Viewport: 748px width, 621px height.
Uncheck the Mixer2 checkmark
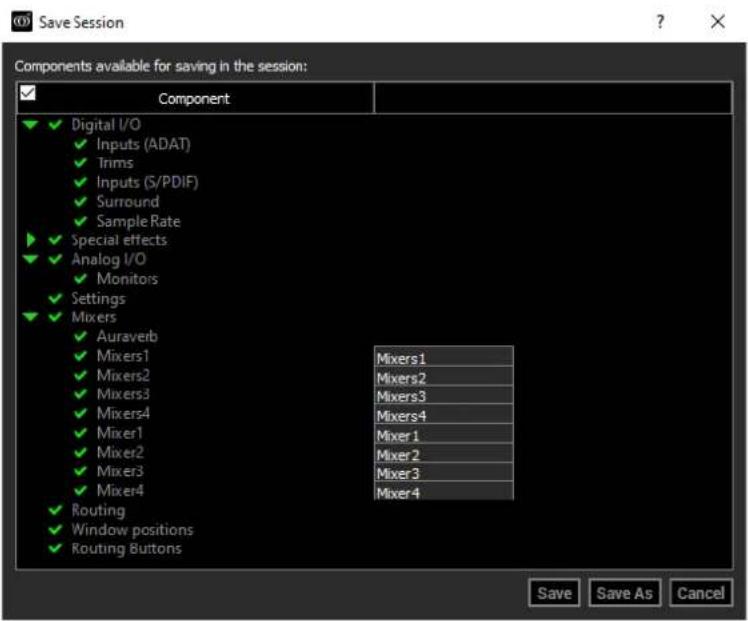click(81, 452)
